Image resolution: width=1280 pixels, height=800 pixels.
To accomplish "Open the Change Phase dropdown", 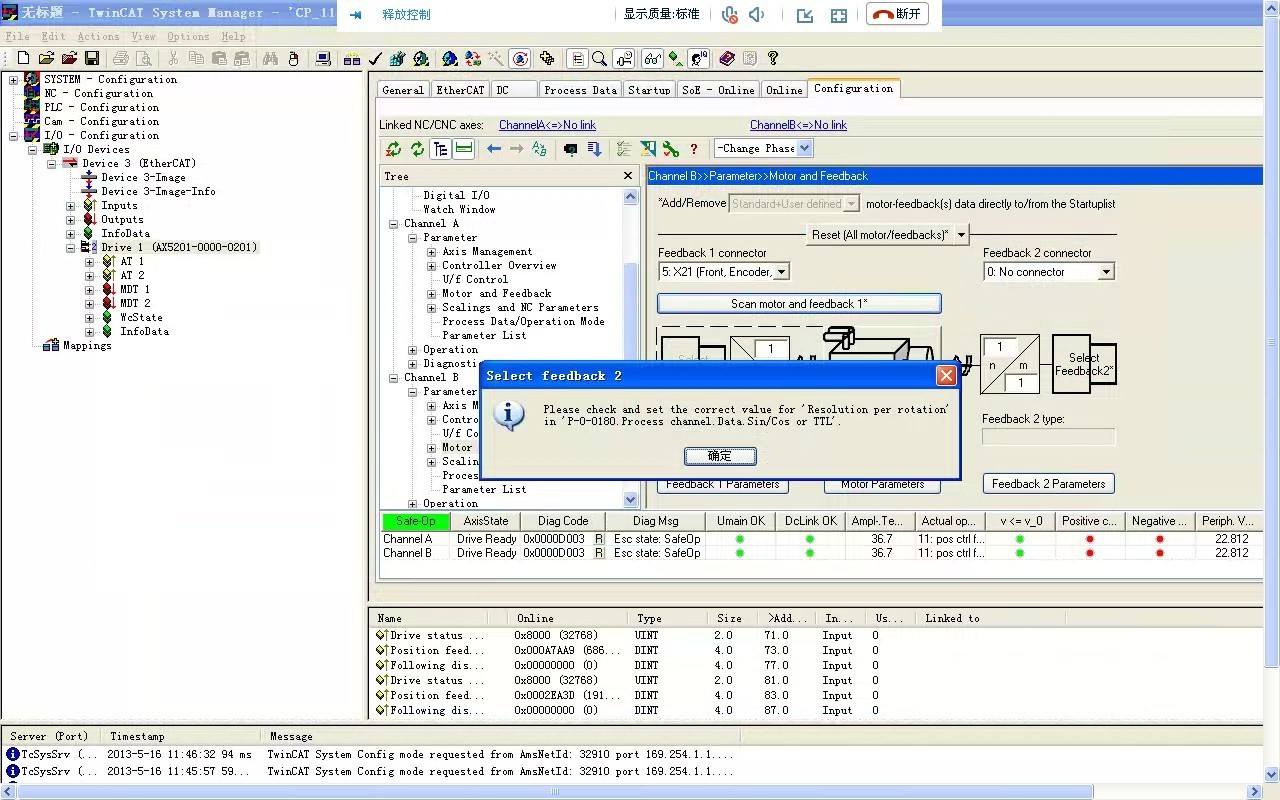I will (x=805, y=148).
